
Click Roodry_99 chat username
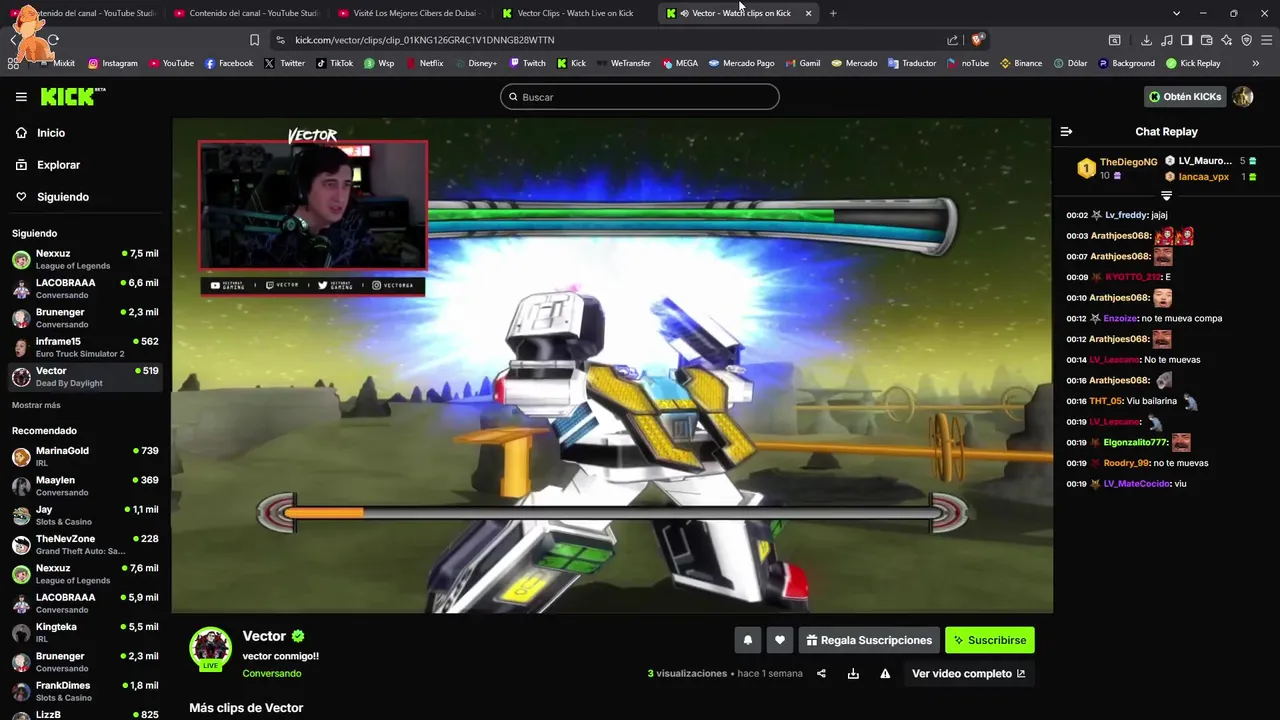pyautogui.click(x=1126, y=463)
